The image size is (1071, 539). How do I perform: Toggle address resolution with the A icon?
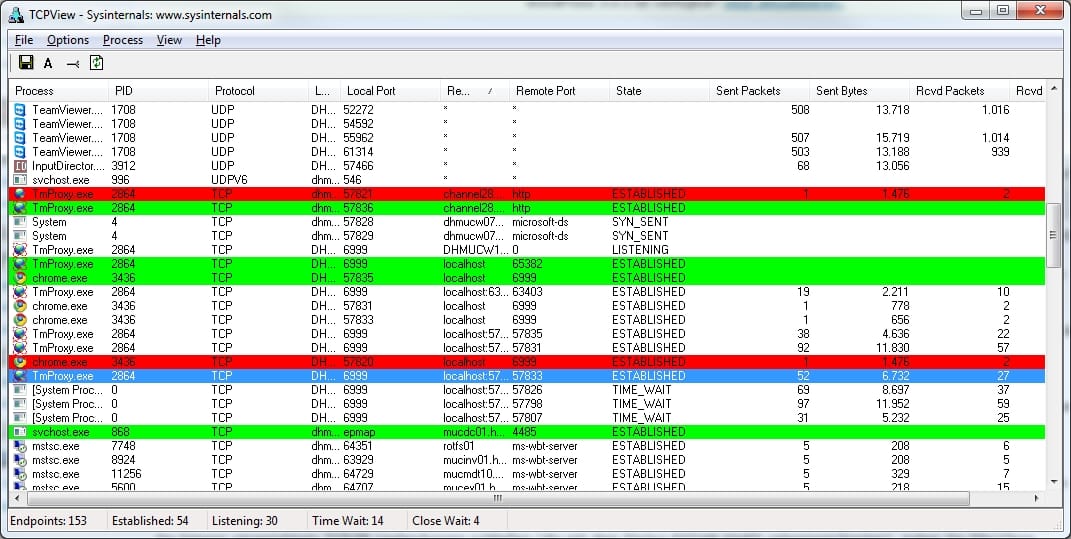[48, 64]
